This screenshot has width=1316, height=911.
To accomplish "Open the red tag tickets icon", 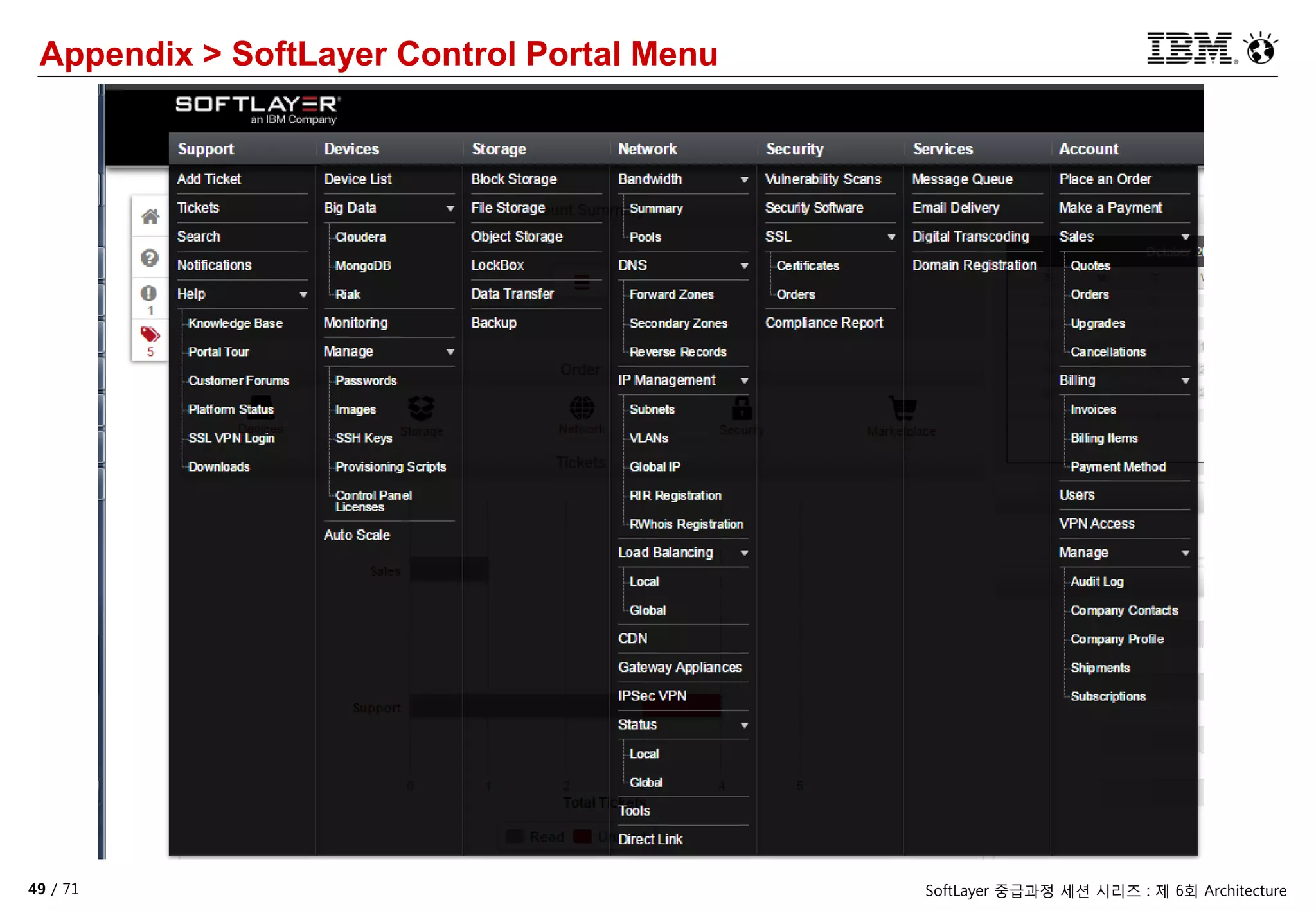I will (150, 335).
